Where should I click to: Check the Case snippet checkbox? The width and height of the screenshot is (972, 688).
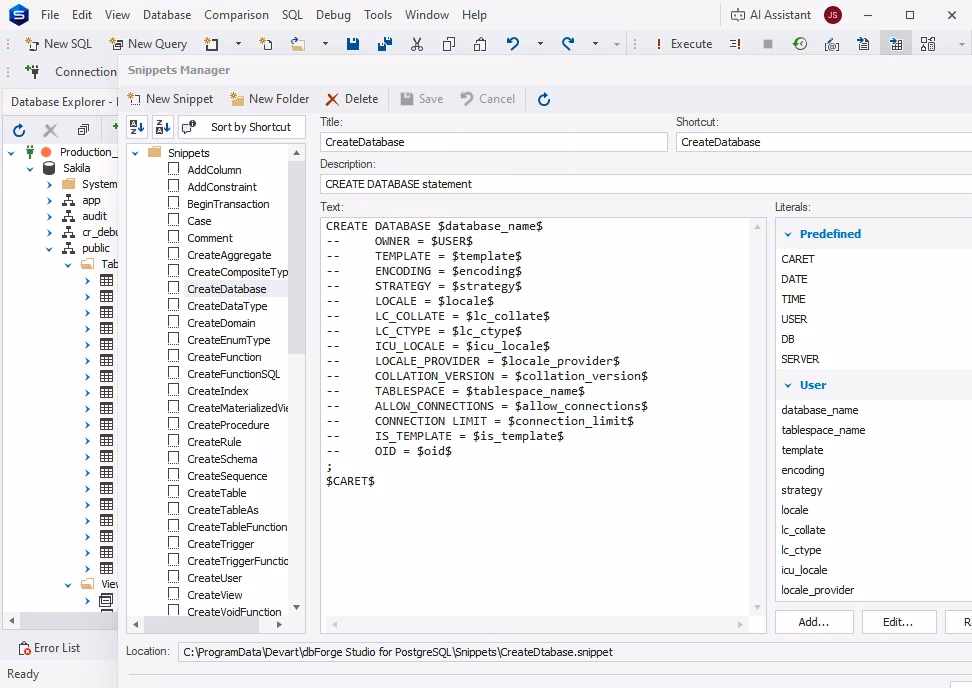pyautogui.click(x=174, y=220)
